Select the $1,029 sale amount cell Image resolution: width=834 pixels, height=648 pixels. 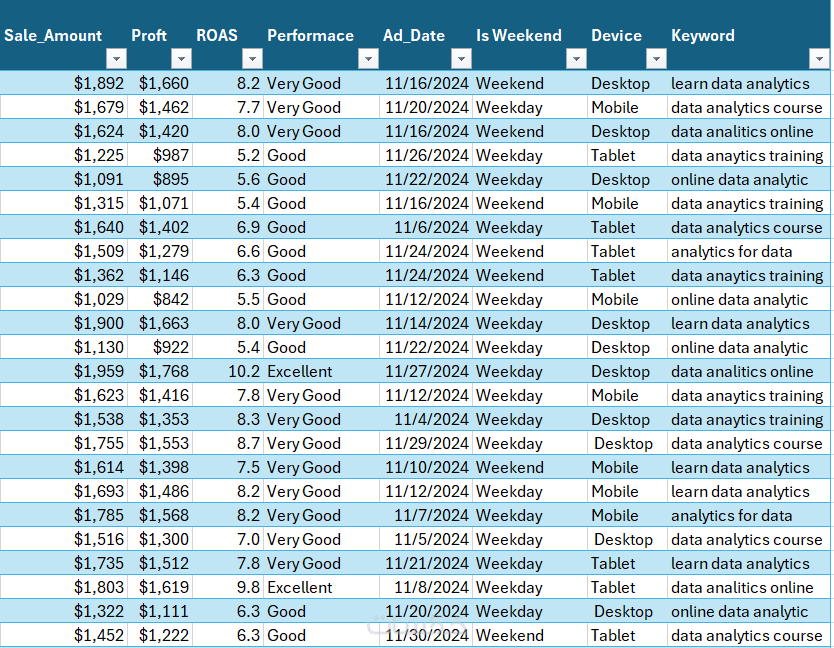pyautogui.click(x=64, y=299)
